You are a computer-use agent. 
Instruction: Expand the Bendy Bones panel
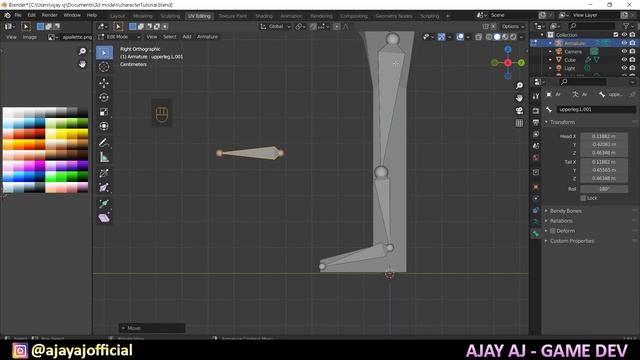coord(565,211)
